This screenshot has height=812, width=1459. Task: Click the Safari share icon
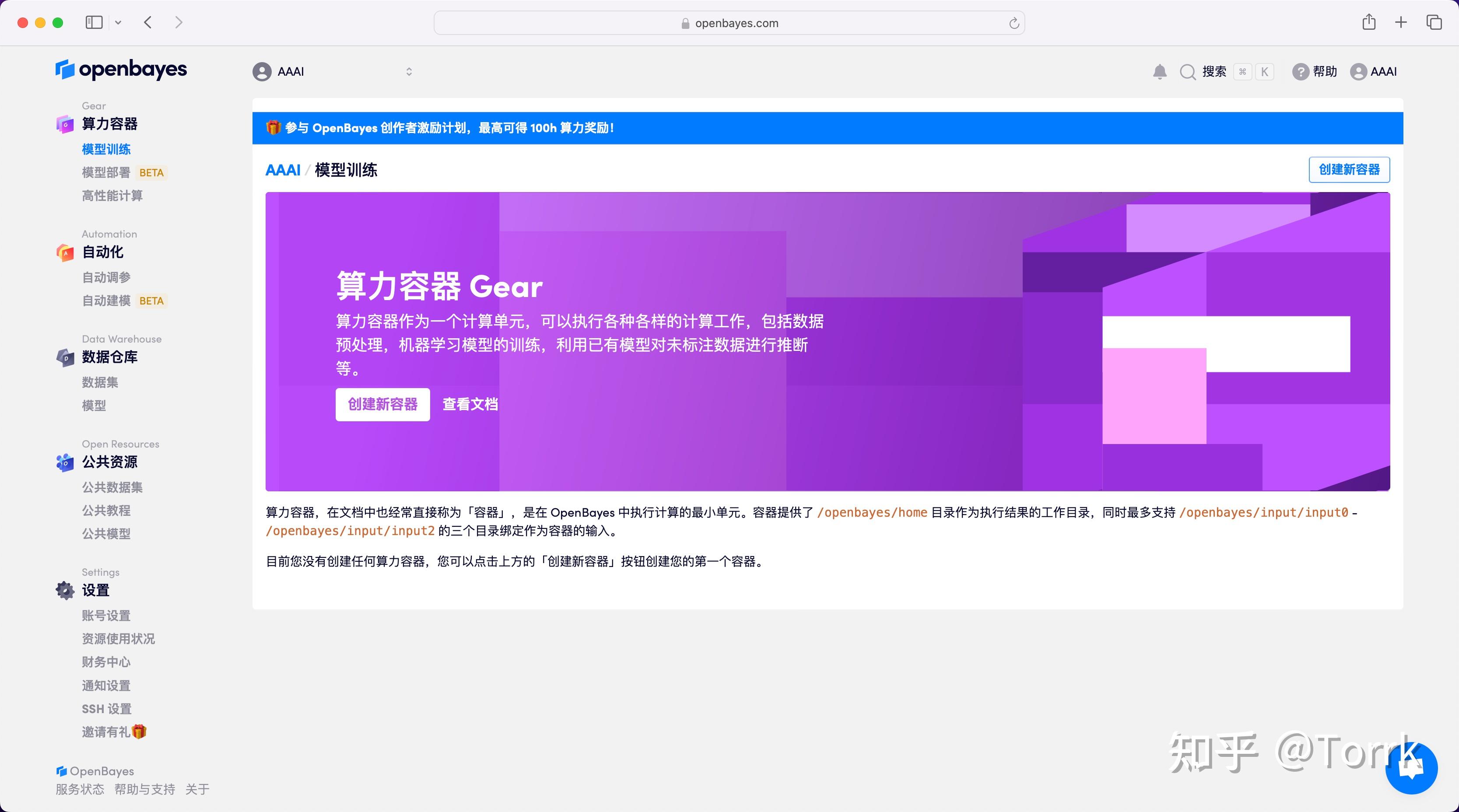point(1369,22)
